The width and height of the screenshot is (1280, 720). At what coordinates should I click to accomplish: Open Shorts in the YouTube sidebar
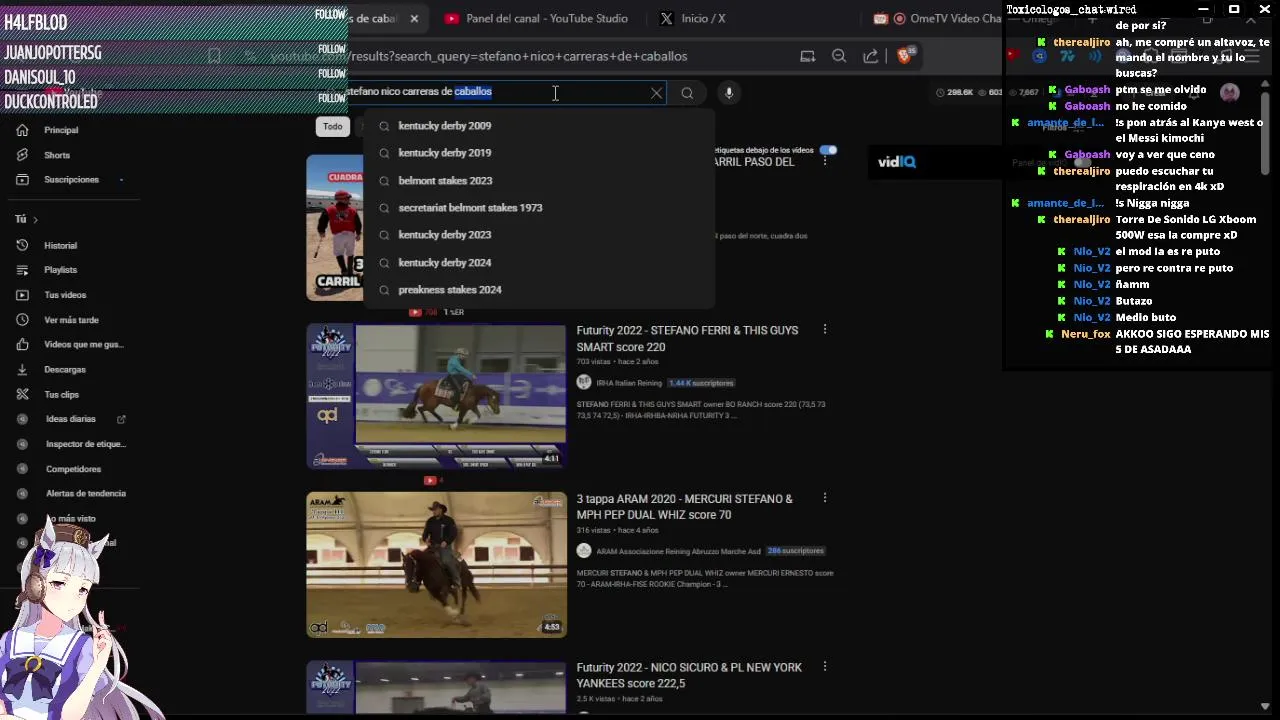[x=57, y=155]
